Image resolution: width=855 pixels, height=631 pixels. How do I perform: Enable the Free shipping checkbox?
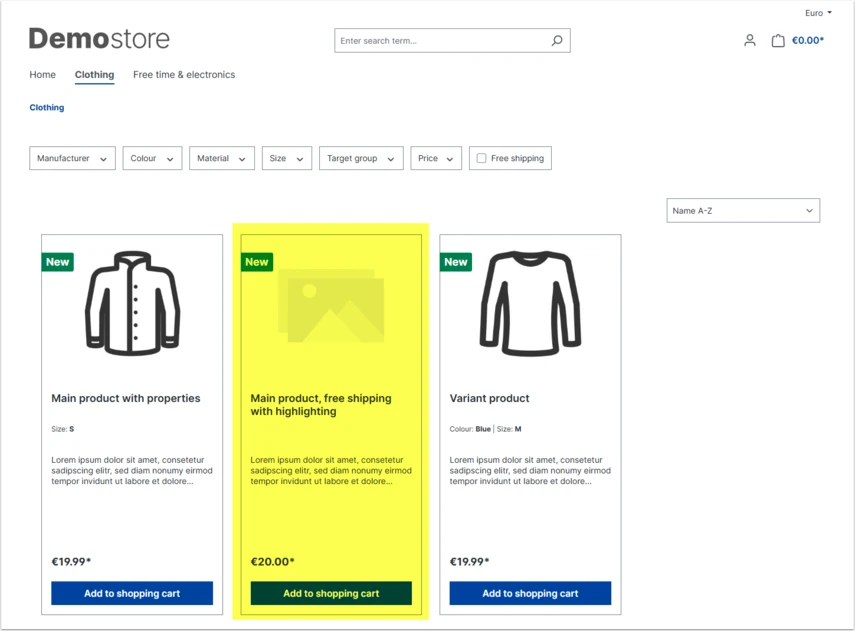tap(481, 158)
